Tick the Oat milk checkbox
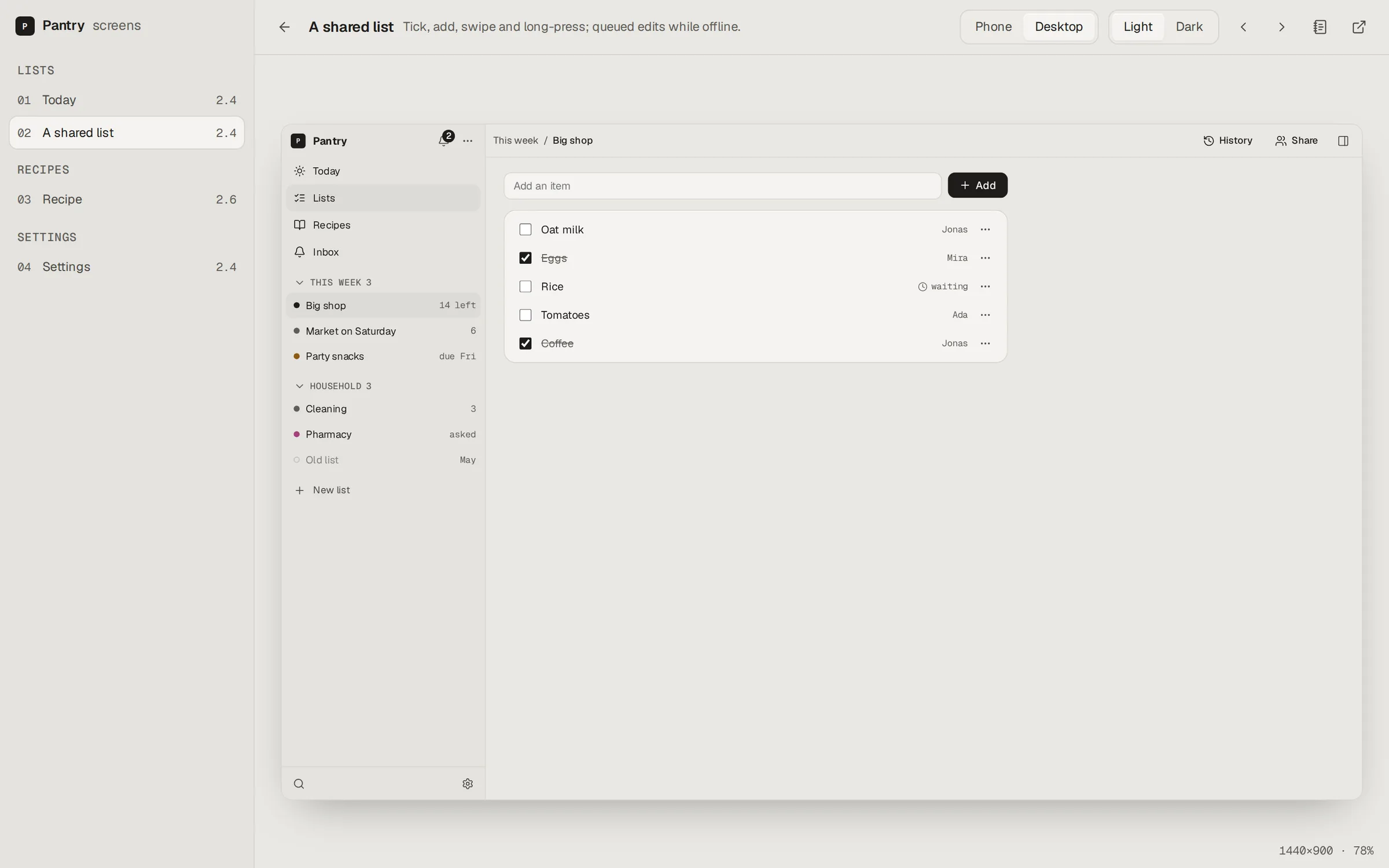 pyautogui.click(x=525, y=229)
